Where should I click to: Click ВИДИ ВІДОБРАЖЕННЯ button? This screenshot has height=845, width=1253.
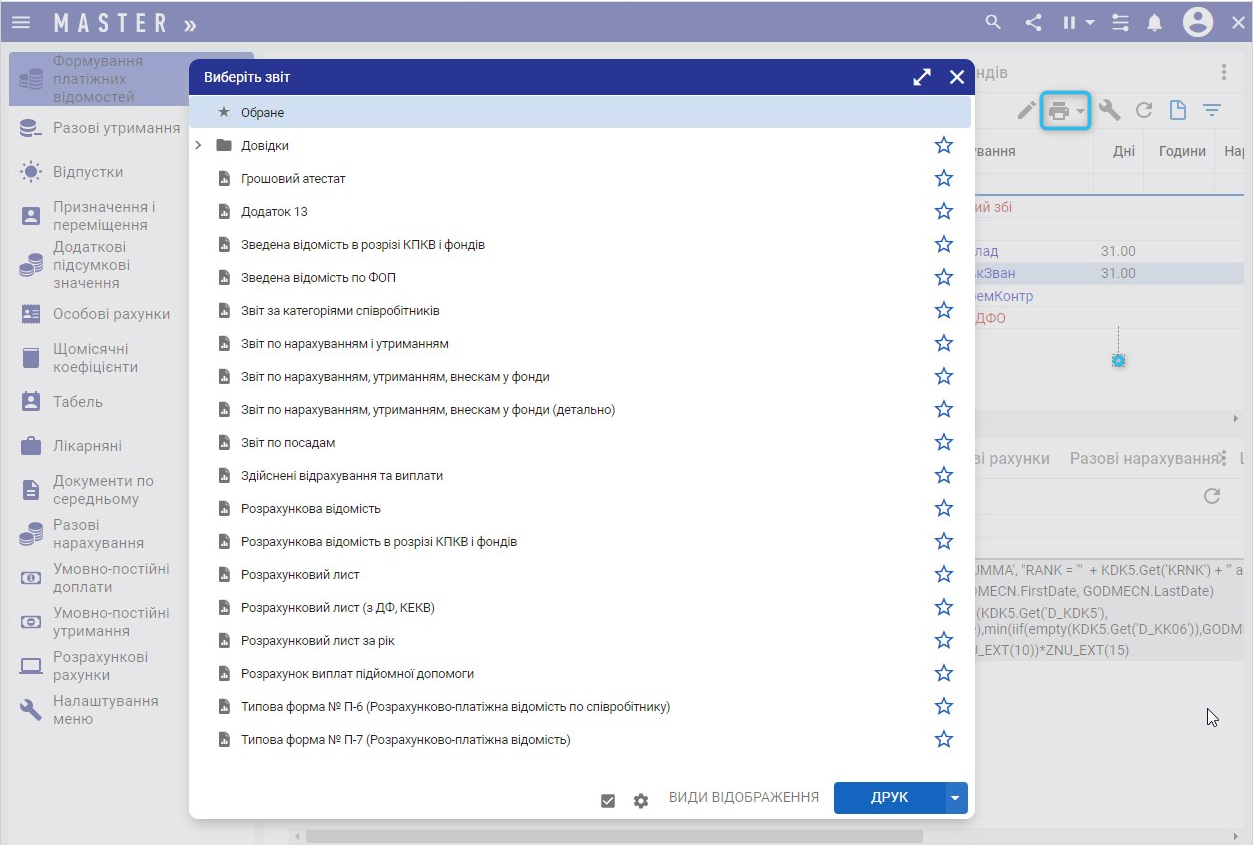[x=743, y=798]
